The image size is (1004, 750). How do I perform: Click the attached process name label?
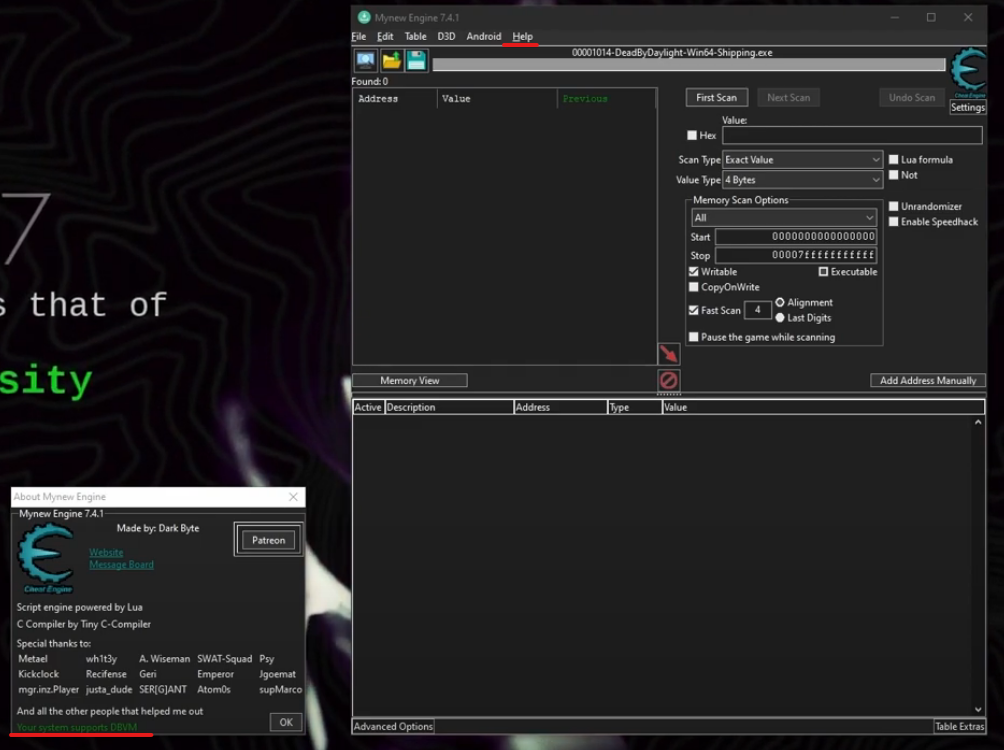coord(672,53)
